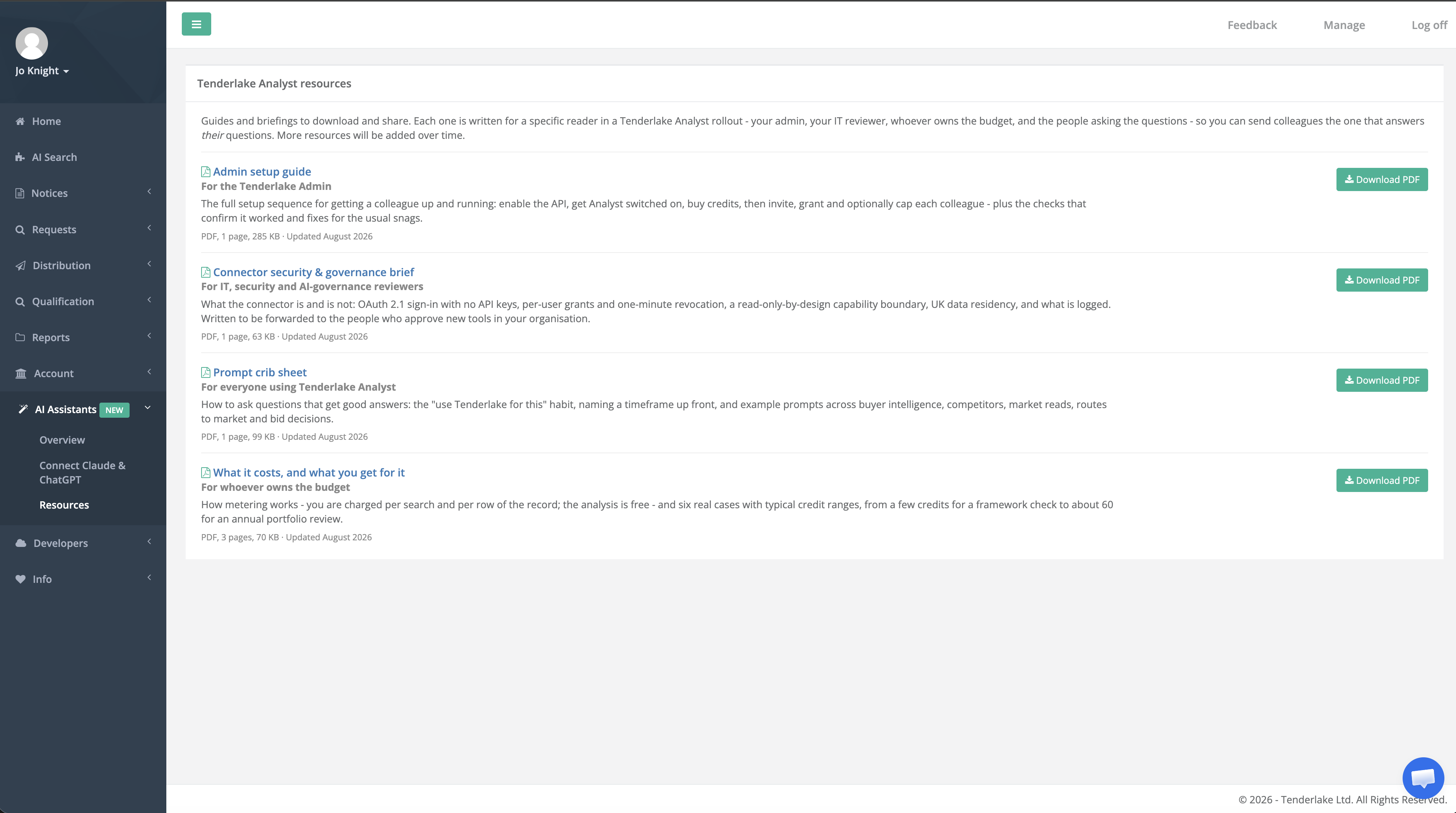Viewport: 1456px width, 813px height.
Task: Download the What it costs PDF
Action: pyautogui.click(x=1382, y=480)
